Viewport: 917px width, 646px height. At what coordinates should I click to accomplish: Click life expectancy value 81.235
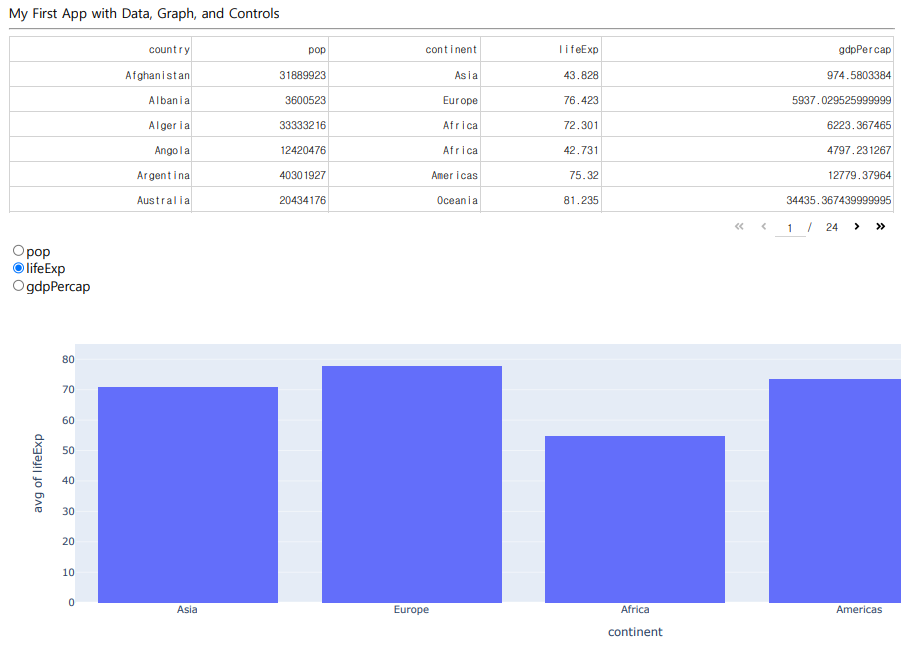(541, 200)
